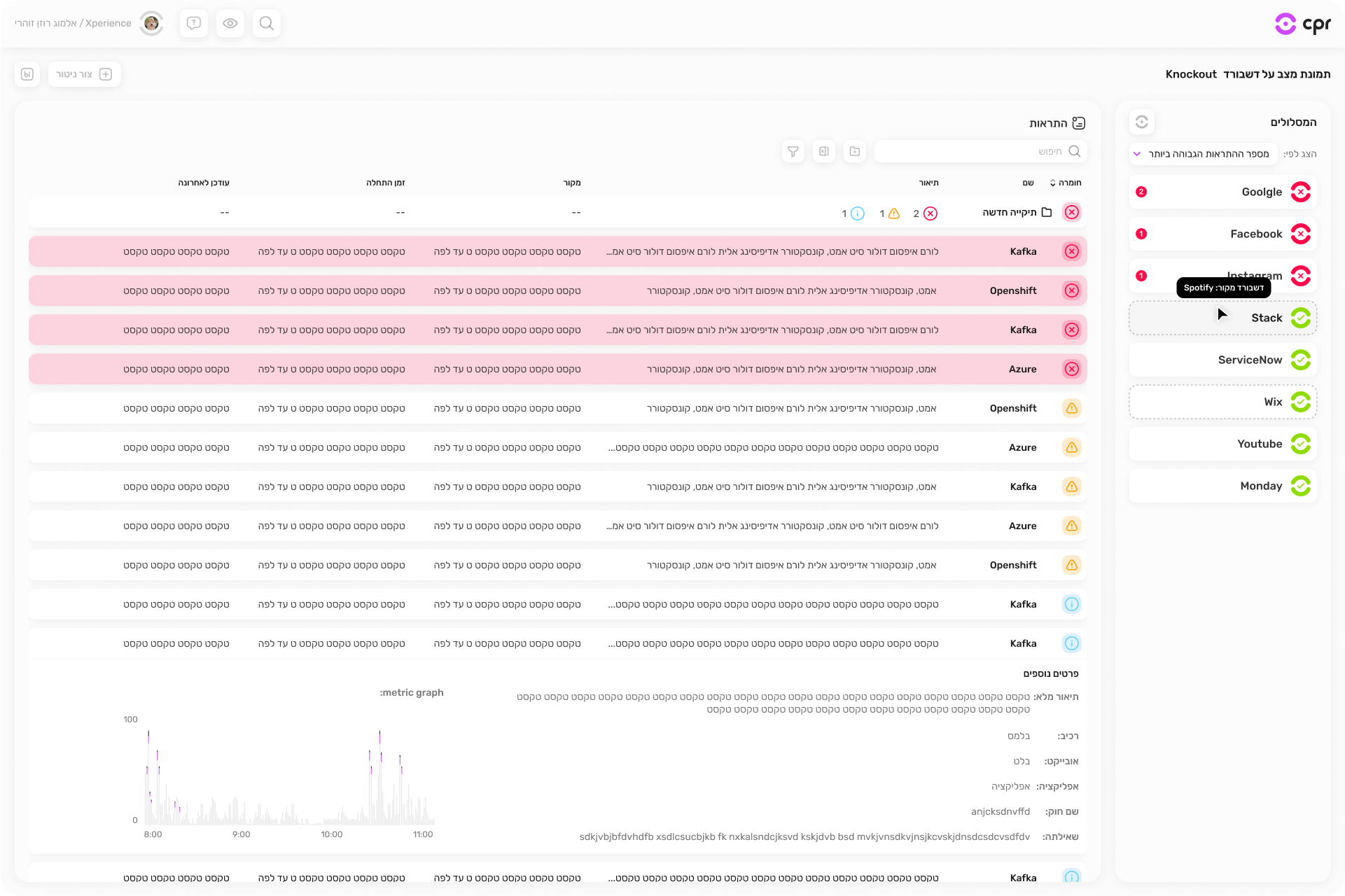Click the cpr logo
The height and width of the screenshot is (896, 1345).
1302,24
